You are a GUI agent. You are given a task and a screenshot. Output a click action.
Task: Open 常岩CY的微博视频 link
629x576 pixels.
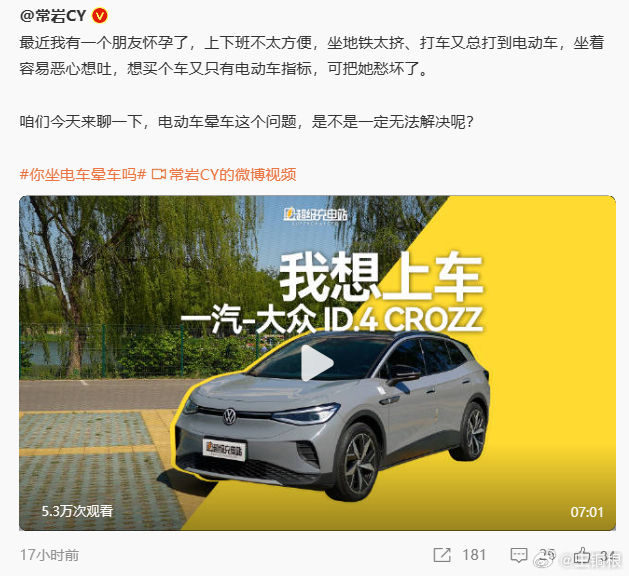click(233, 174)
